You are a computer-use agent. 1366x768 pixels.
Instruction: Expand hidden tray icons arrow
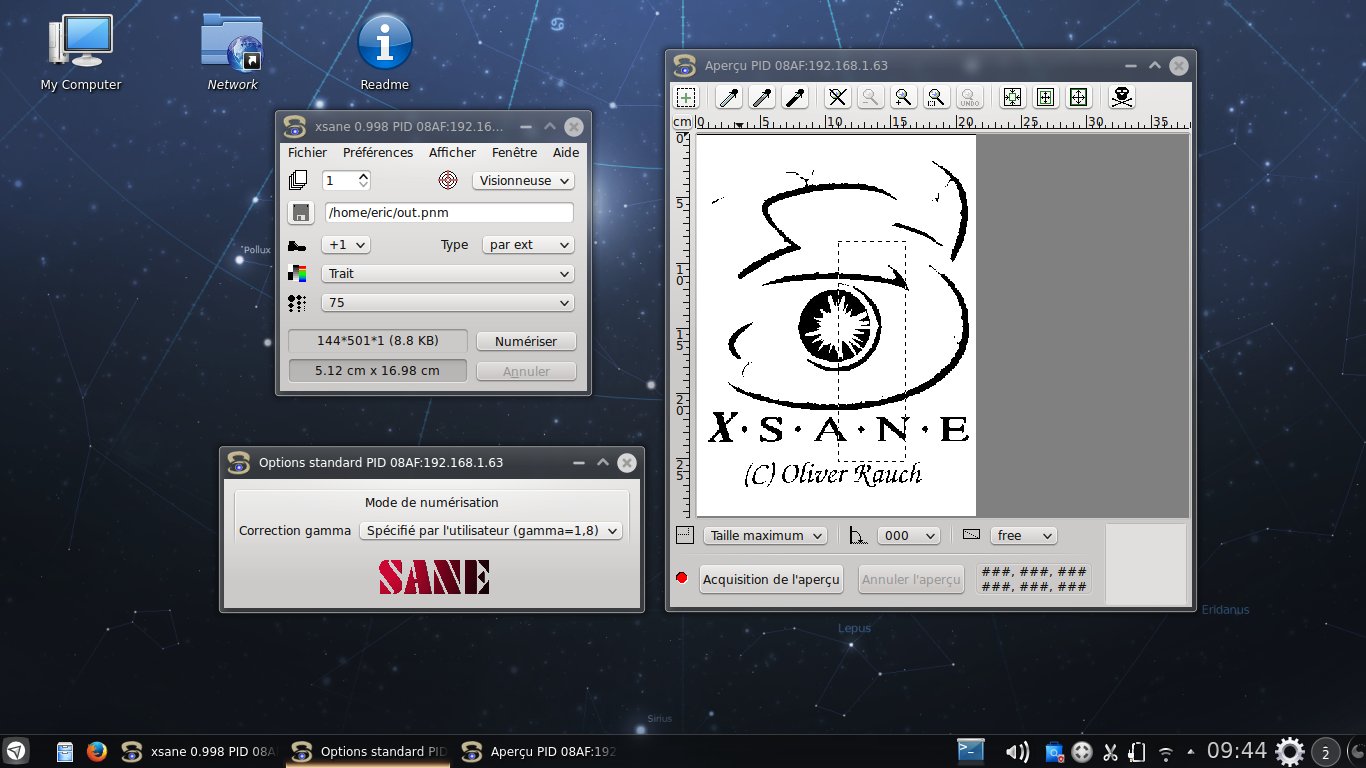pos(1190,751)
